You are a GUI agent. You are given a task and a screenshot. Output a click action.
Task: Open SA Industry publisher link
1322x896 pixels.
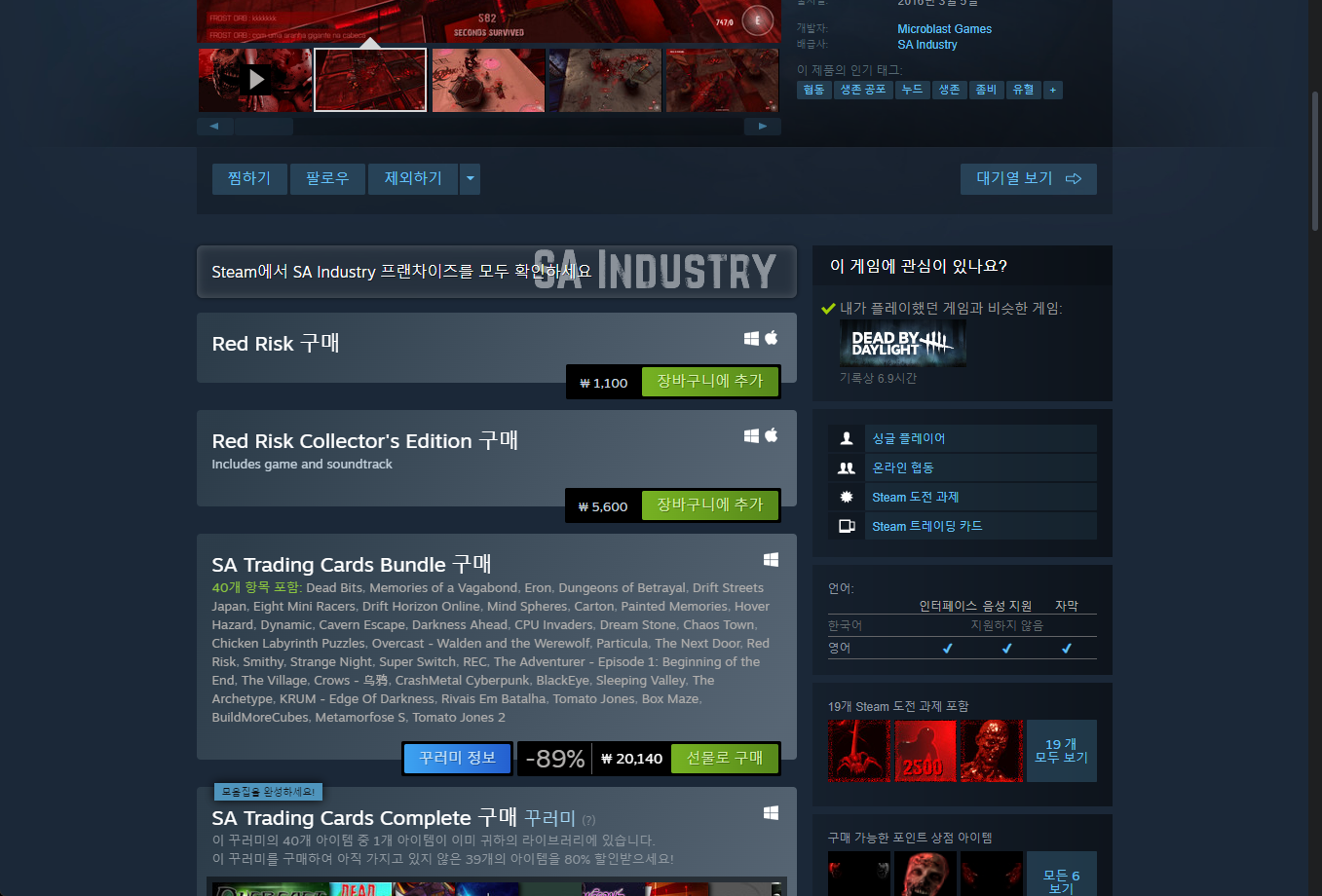[926, 45]
